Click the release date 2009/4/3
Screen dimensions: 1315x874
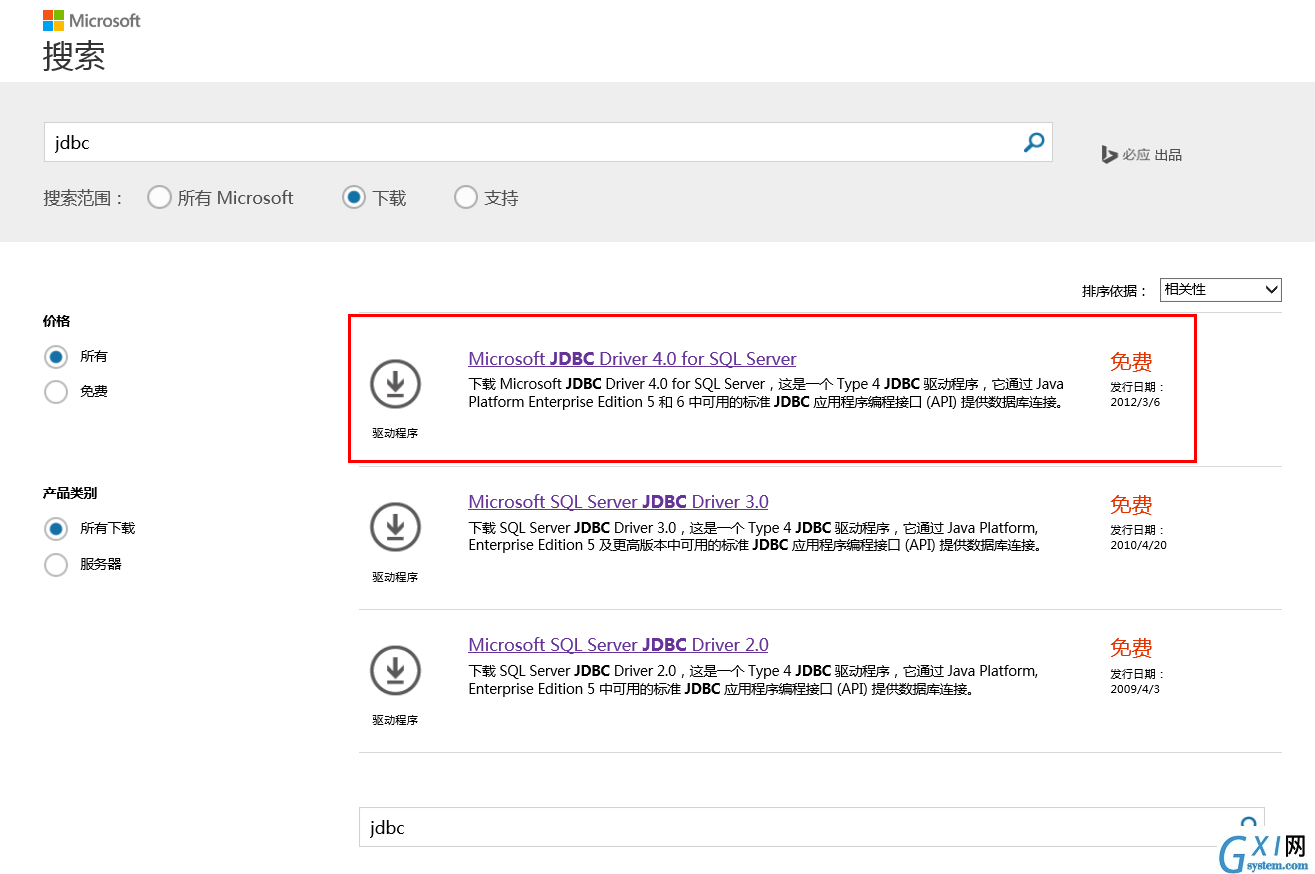point(1135,689)
